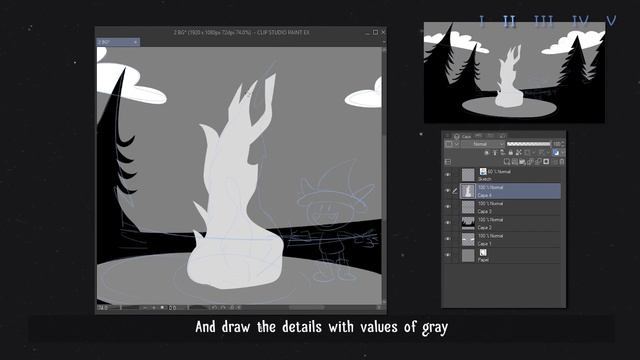Click the rotation slider in canvas status bar
This screenshot has height=360, width=640.
coord(192,308)
